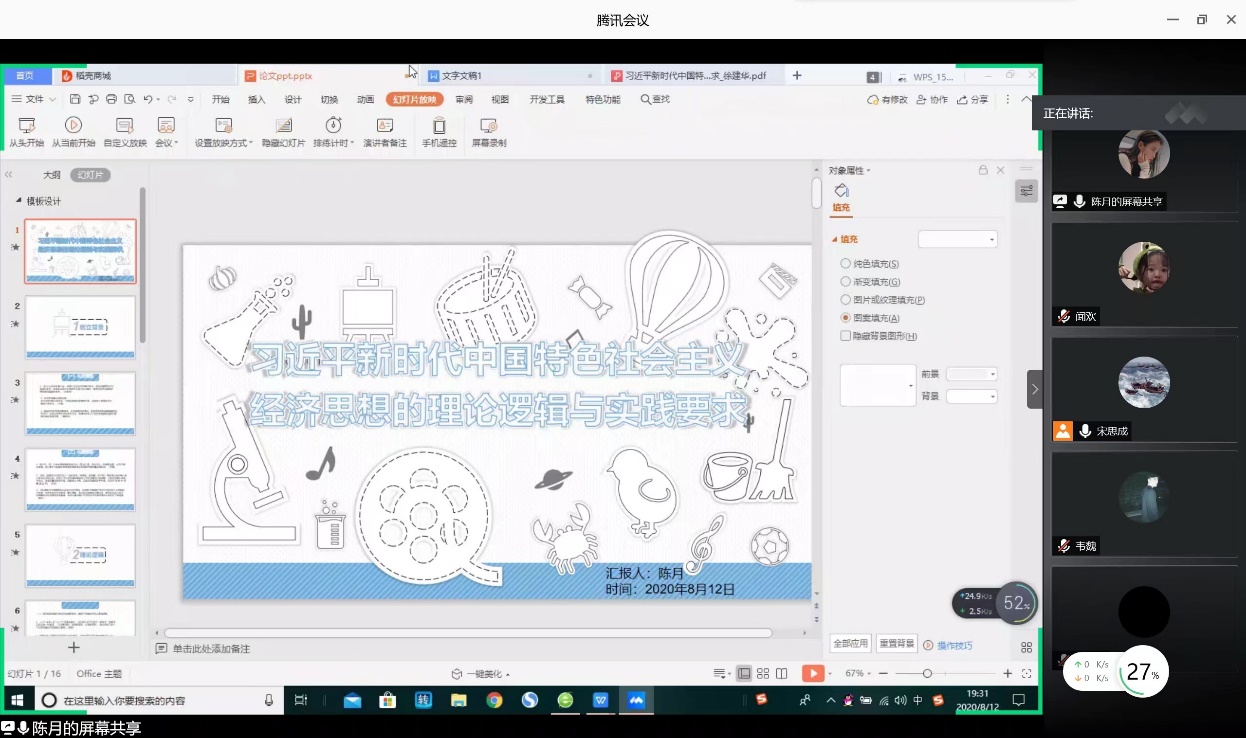Select slide 3 thumbnail in panel

pos(80,404)
